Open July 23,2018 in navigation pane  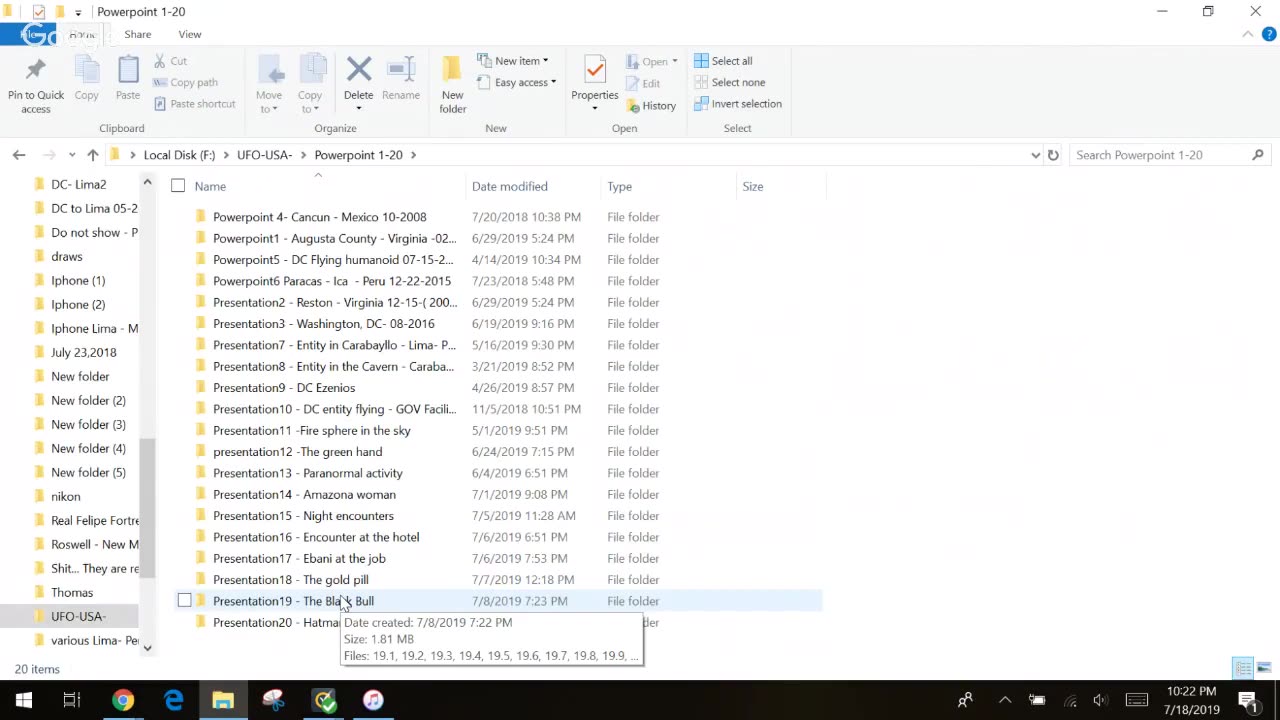click(83, 352)
